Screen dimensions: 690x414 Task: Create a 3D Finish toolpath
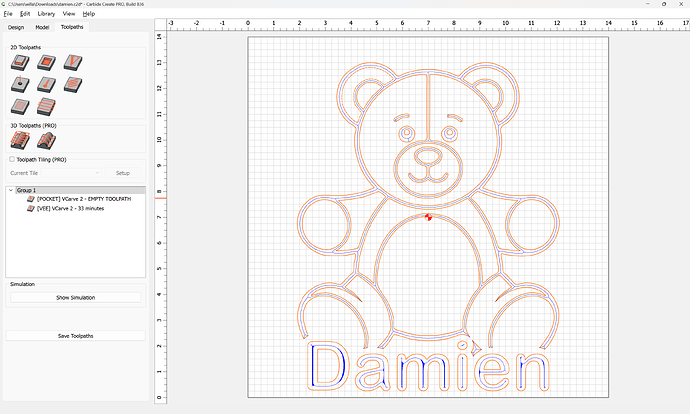click(x=45, y=141)
